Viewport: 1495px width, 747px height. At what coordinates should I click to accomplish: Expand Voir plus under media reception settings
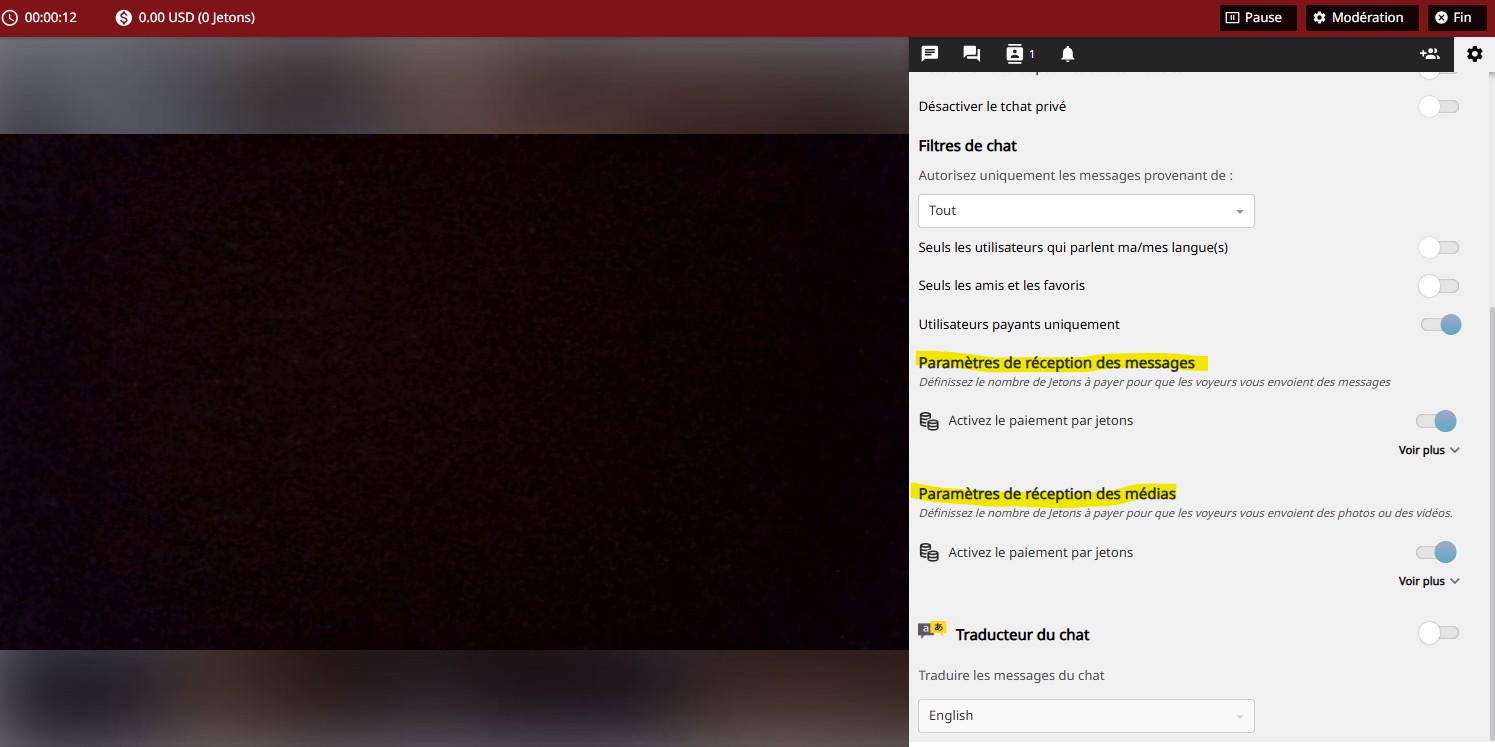tap(1429, 581)
